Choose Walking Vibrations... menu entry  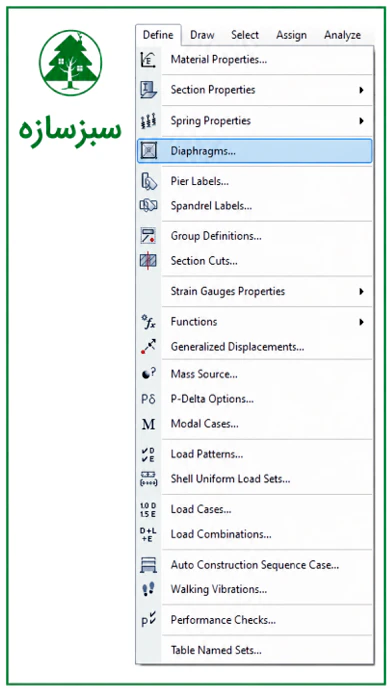[255, 589]
